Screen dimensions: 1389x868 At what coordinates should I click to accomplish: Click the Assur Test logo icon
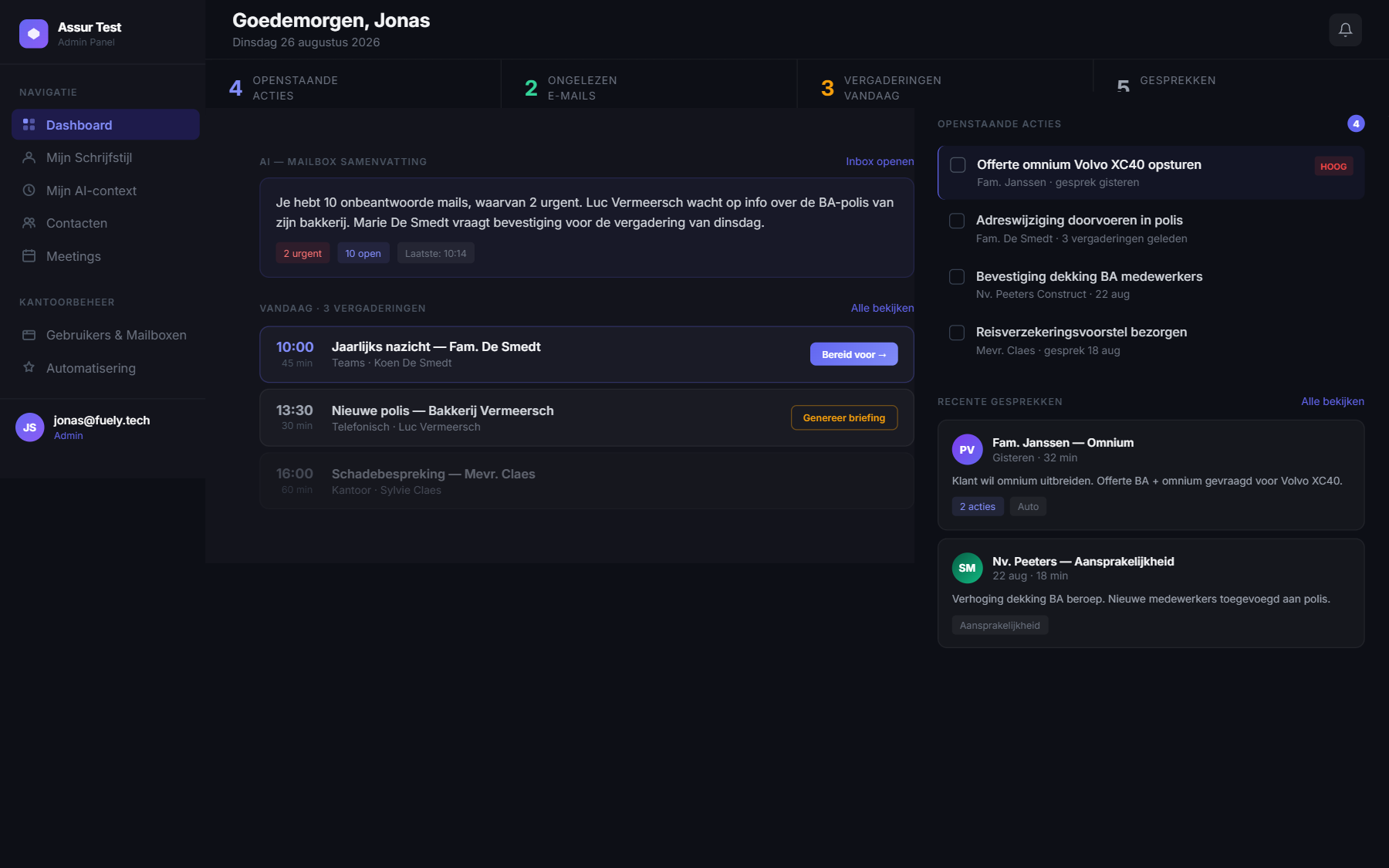(x=34, y=34)
